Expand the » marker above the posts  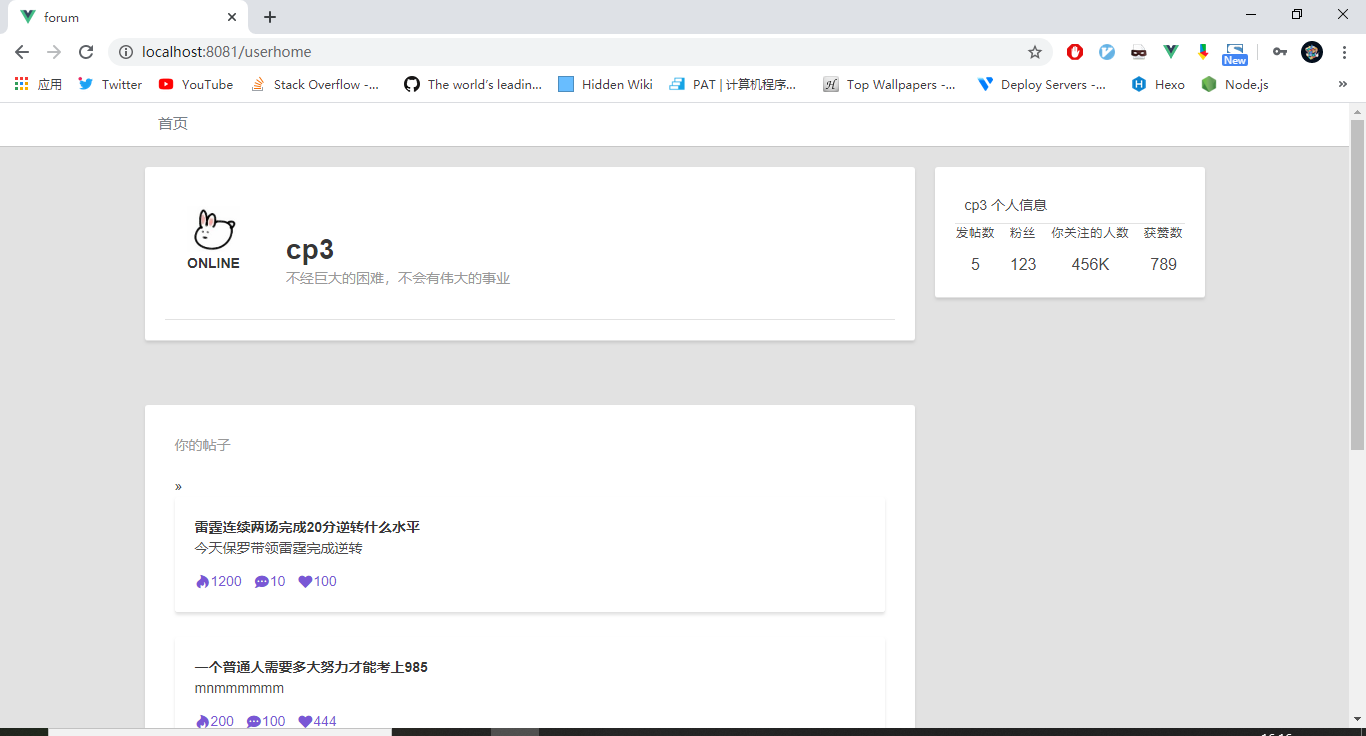tap(178, 487)
